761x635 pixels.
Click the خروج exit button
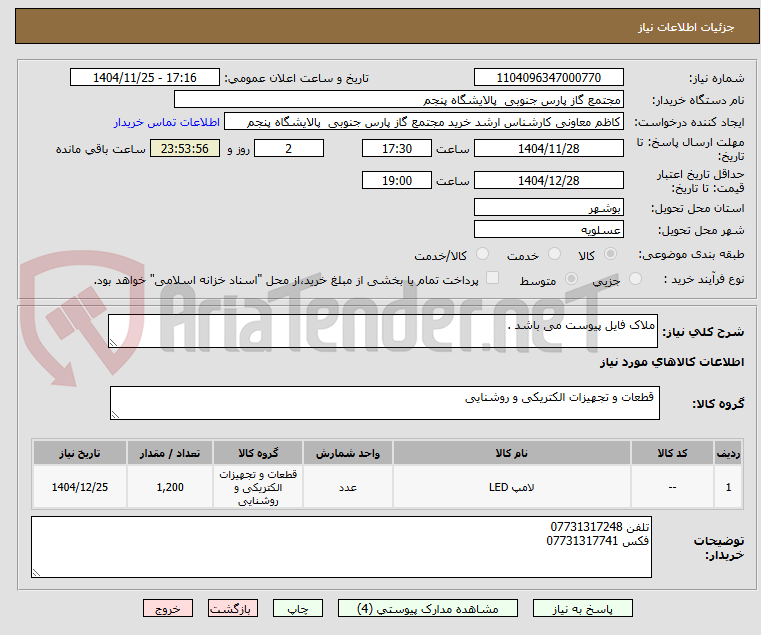coord(168,608)
